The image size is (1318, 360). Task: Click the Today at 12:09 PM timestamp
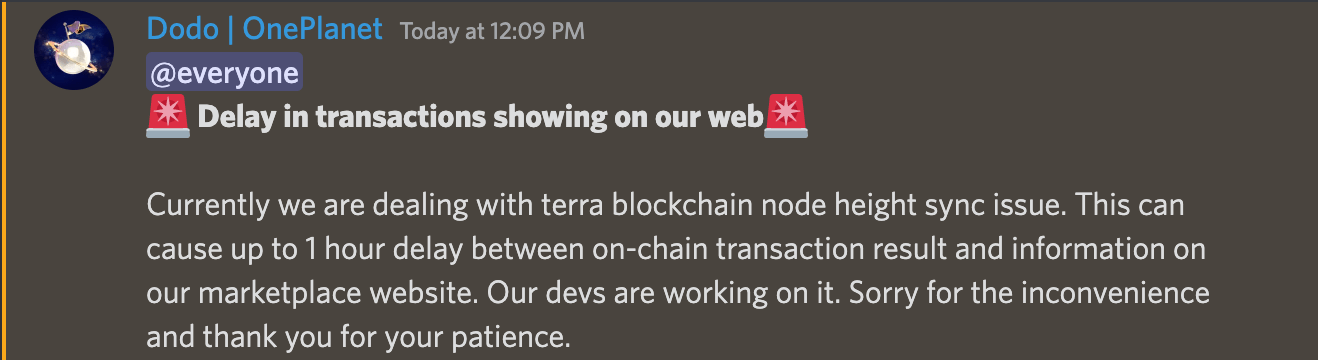coord(492,32)
